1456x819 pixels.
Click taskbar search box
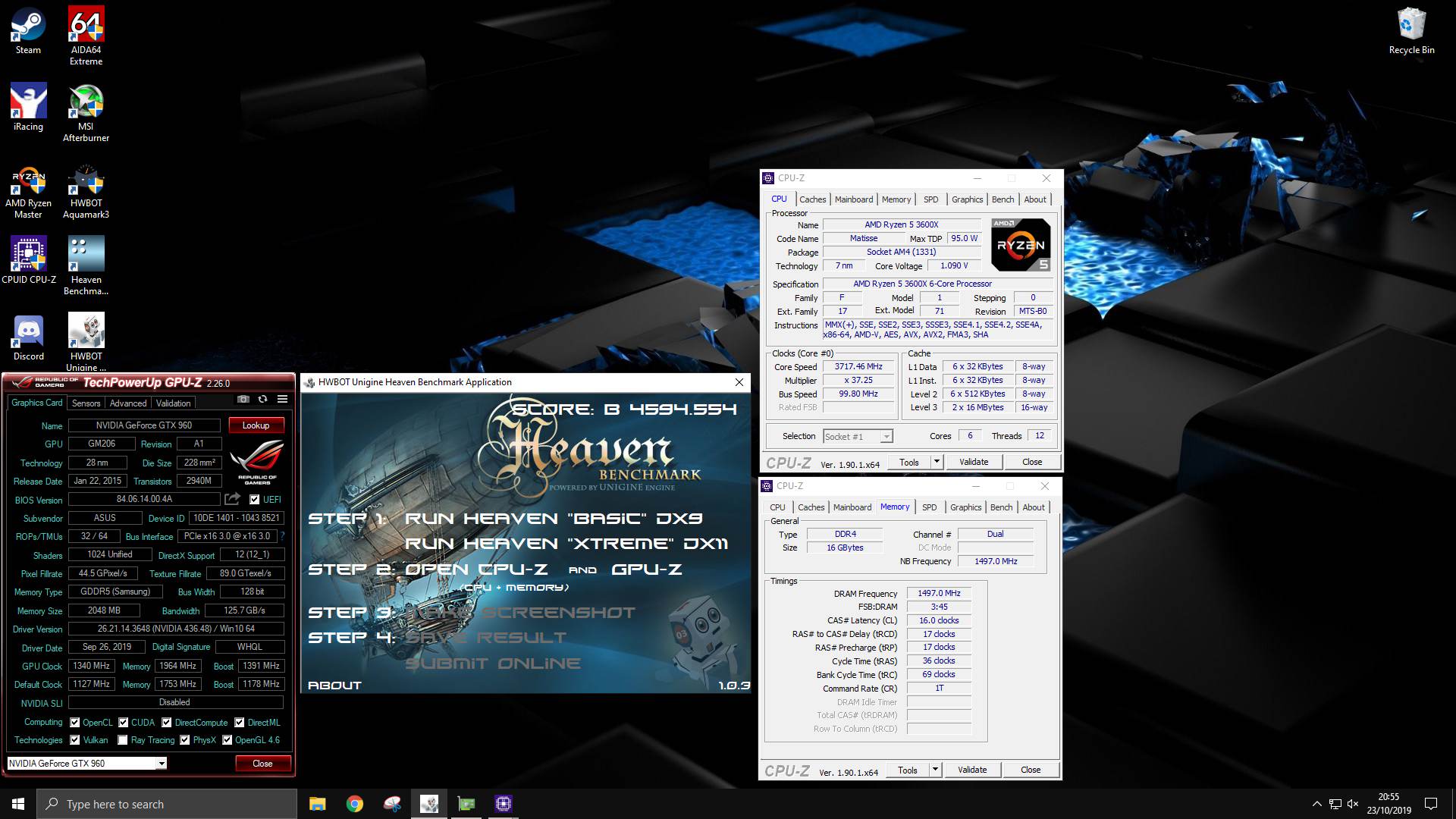click(x=167, y=804)
